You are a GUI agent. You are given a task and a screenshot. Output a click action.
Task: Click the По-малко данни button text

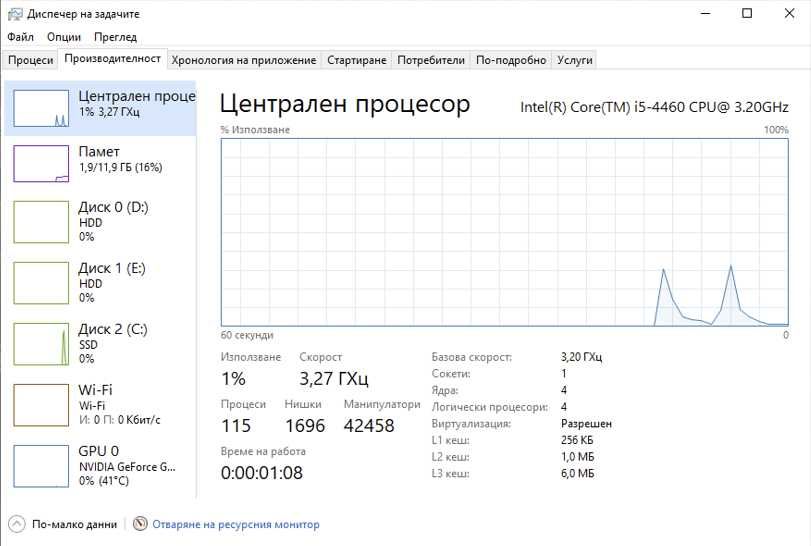74,524
